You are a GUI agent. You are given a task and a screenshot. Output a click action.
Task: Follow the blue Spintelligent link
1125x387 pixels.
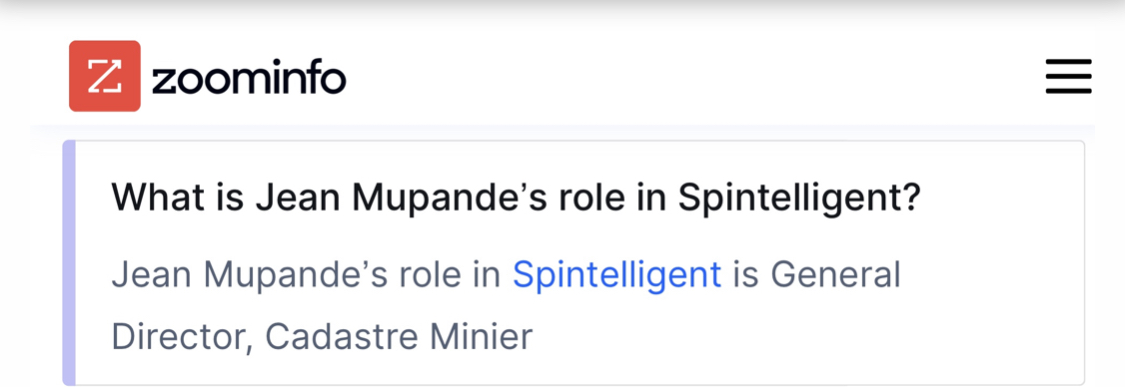tap(617, 275)
